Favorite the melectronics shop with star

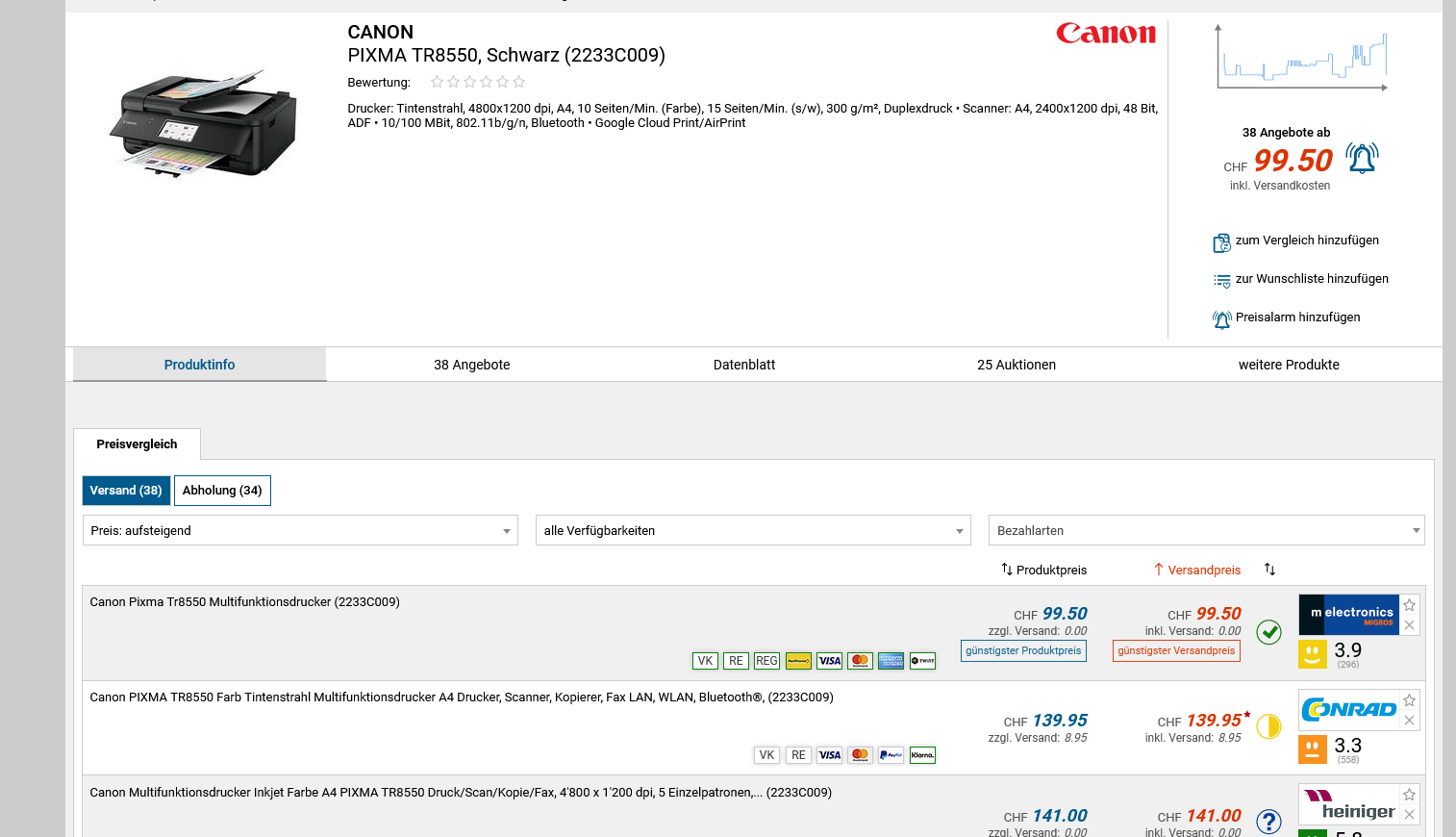coord(1409,605)
